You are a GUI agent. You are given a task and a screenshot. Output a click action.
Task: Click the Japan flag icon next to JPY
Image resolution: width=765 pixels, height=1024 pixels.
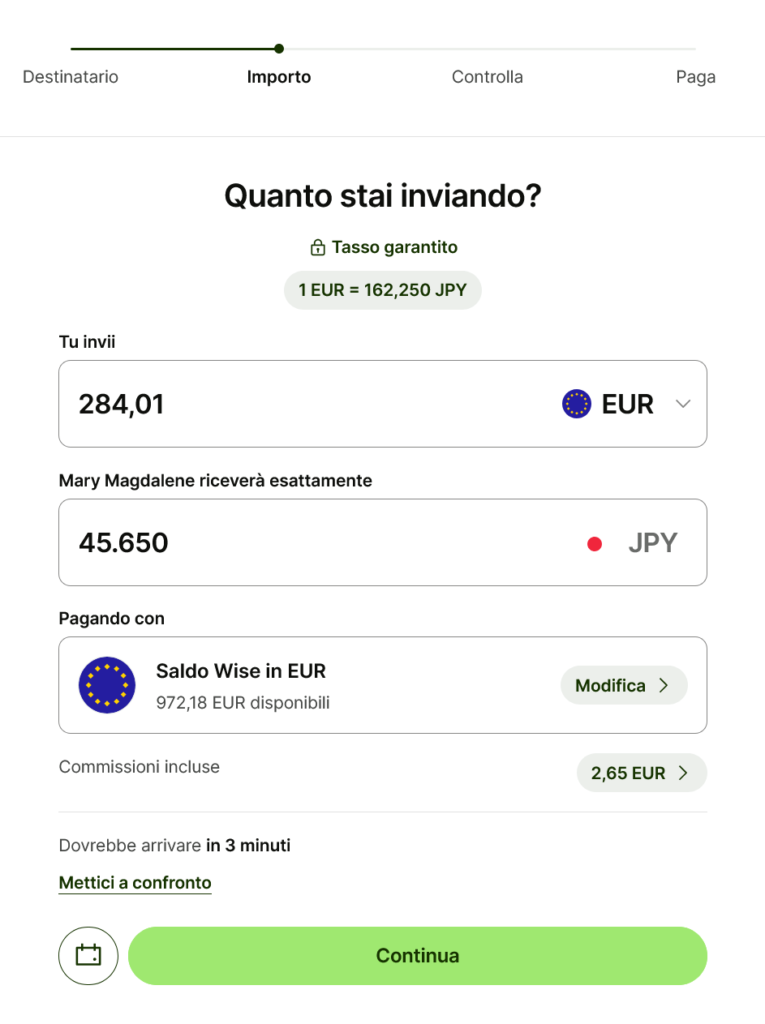(x=594, y=544)
